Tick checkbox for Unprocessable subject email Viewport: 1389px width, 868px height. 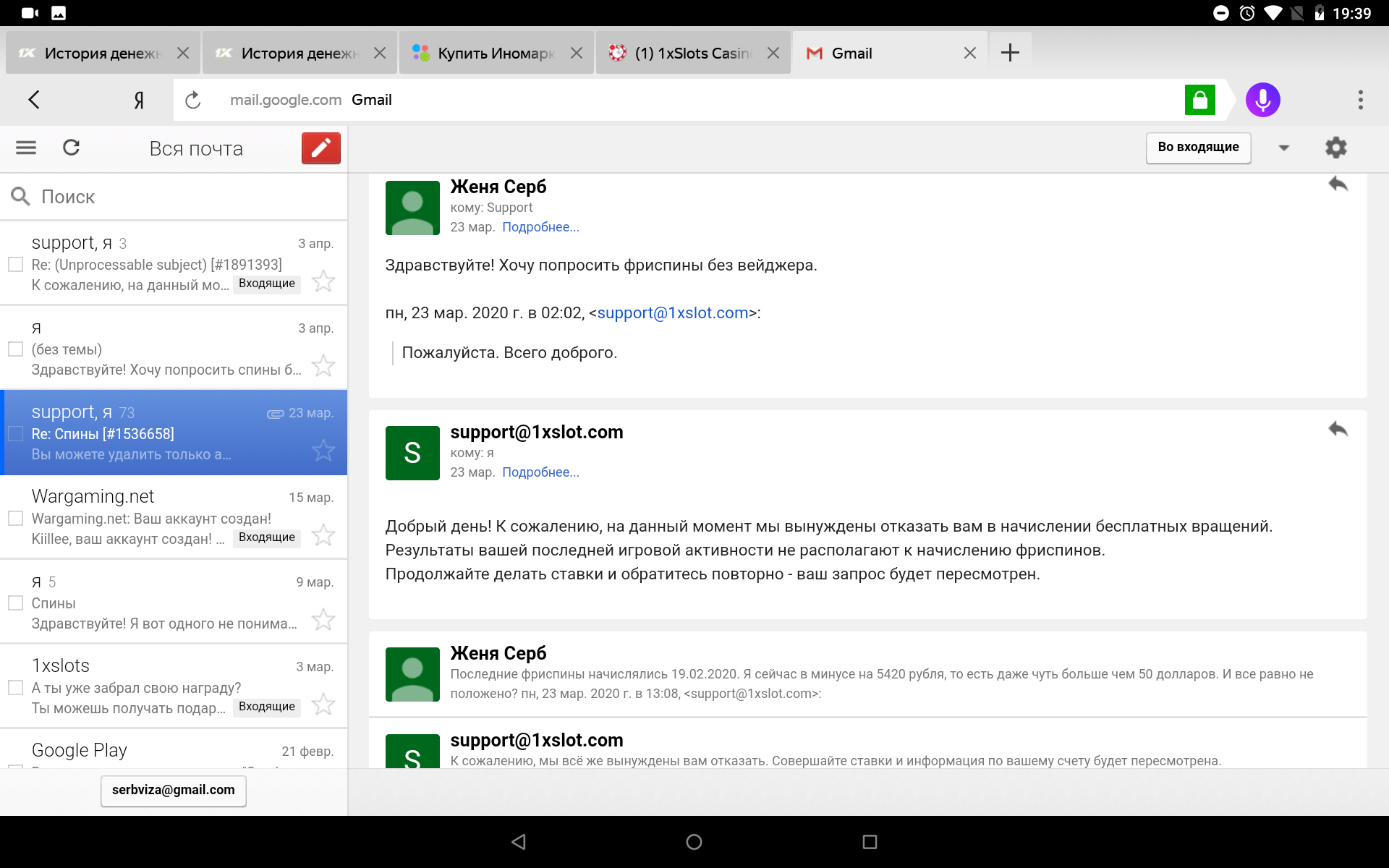pos(15,265)
